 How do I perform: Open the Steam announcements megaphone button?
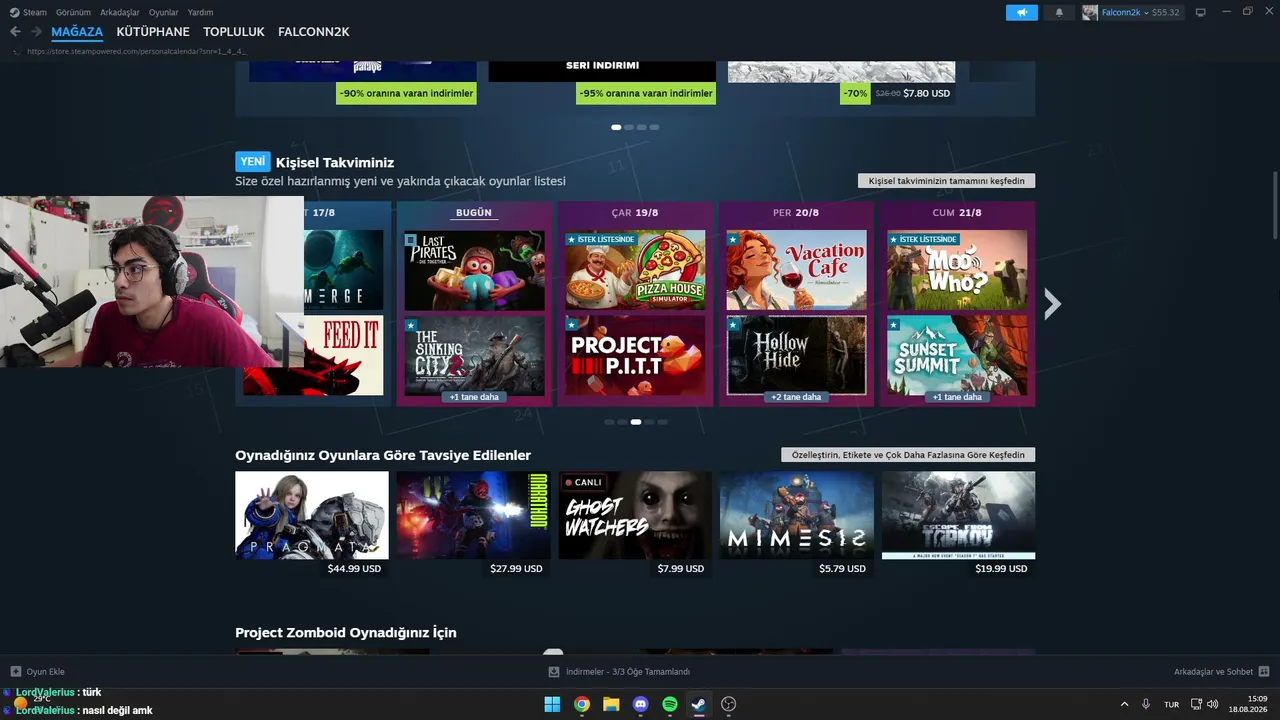(x=1022, y=12)
